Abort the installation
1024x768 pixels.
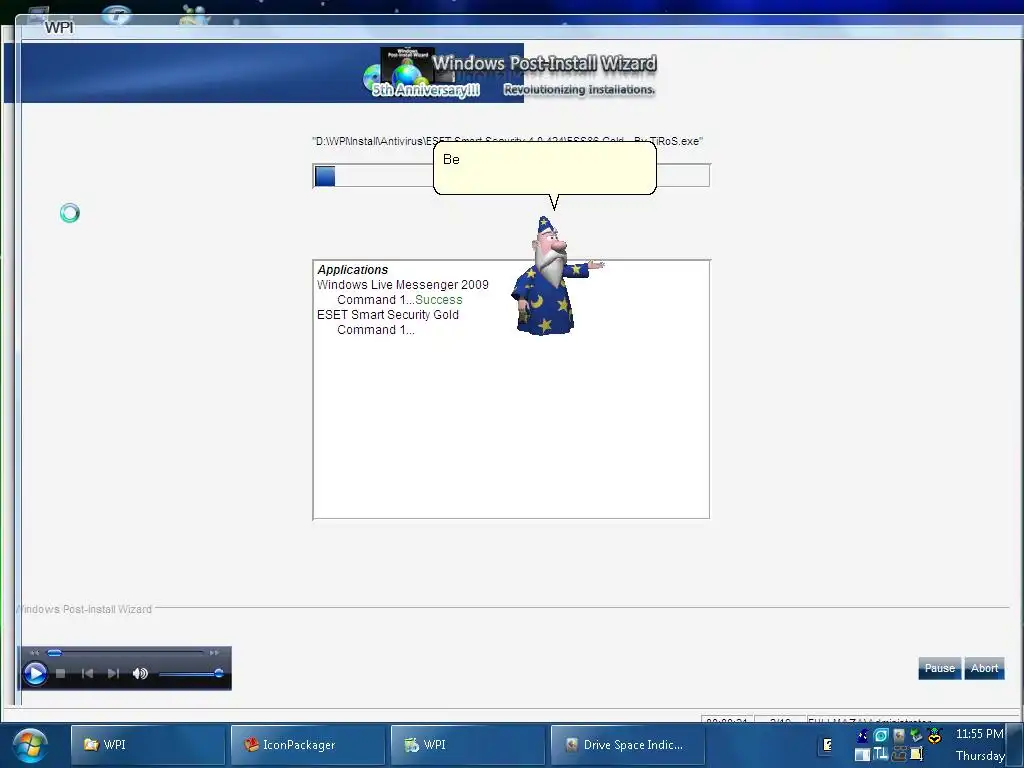[984, 668]
